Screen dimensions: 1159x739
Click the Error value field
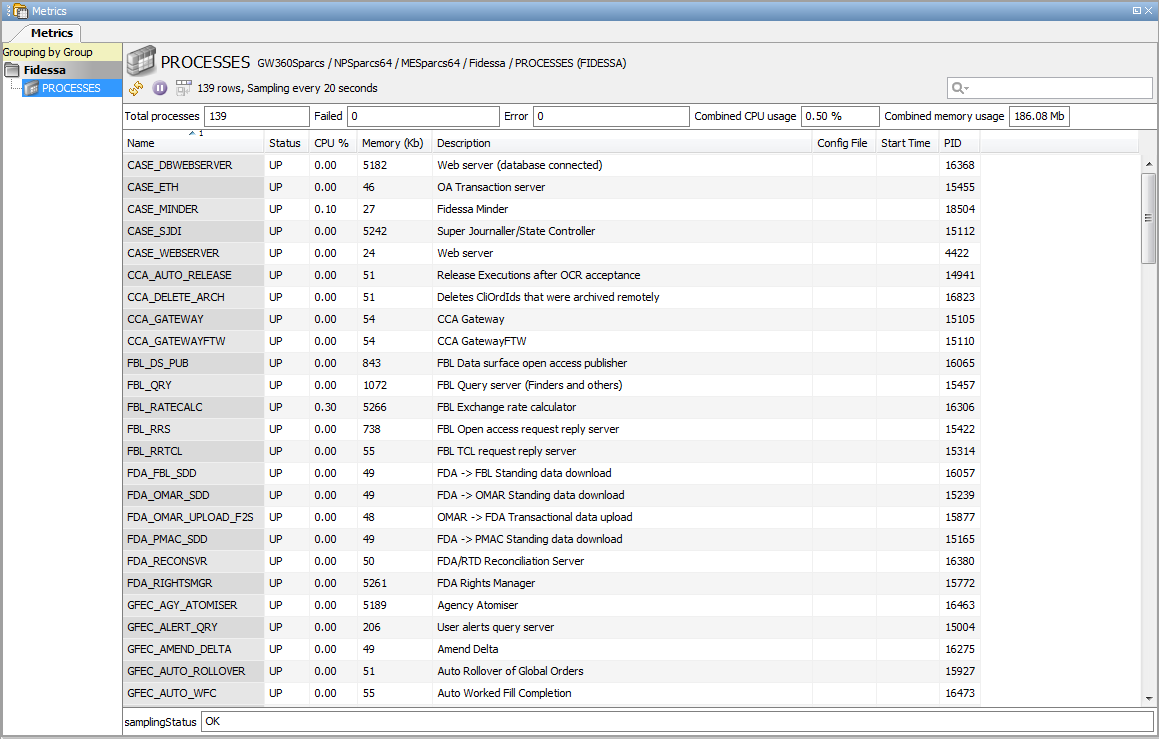pos(611,116)
